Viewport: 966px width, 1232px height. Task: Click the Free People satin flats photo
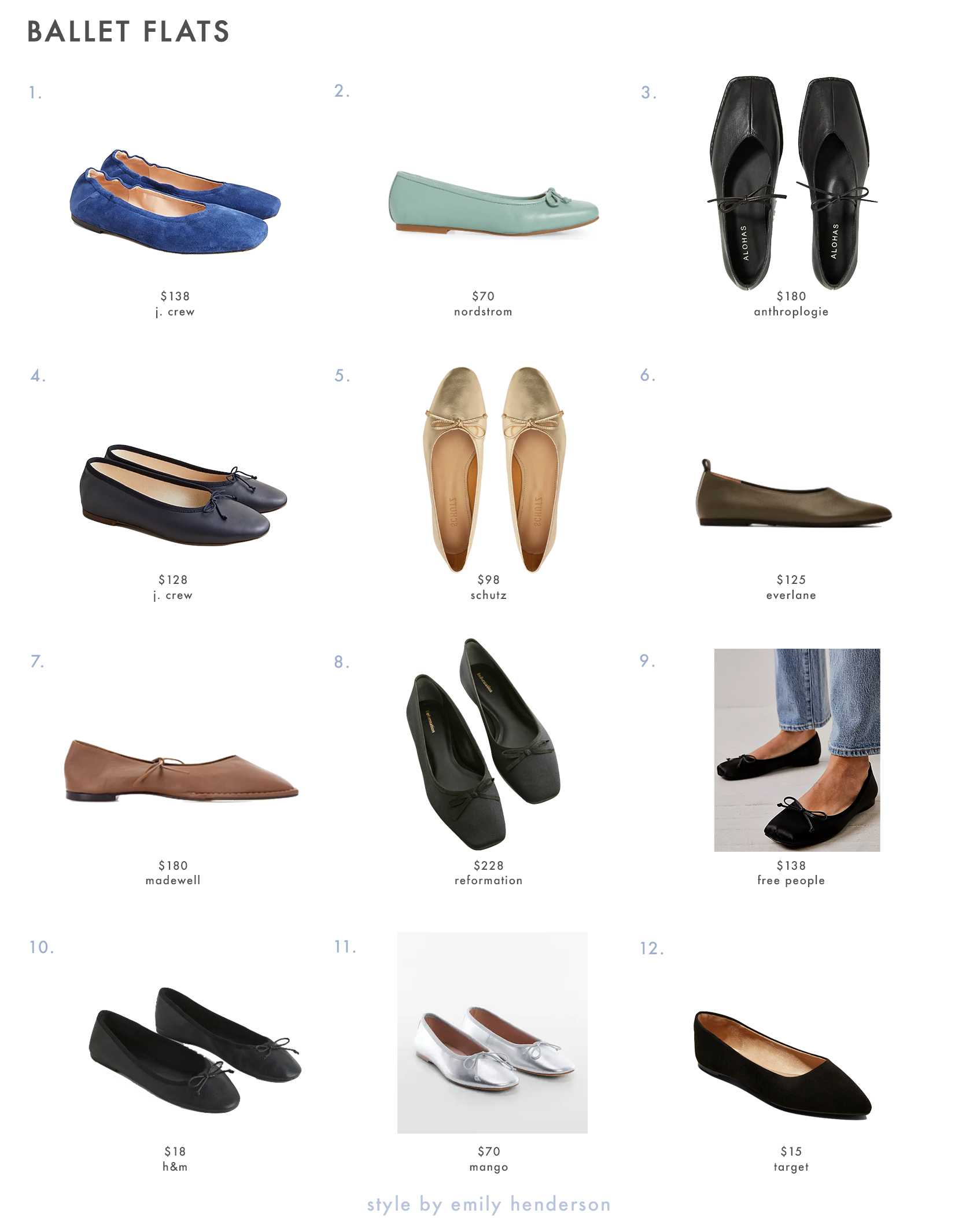click(797, 749)
